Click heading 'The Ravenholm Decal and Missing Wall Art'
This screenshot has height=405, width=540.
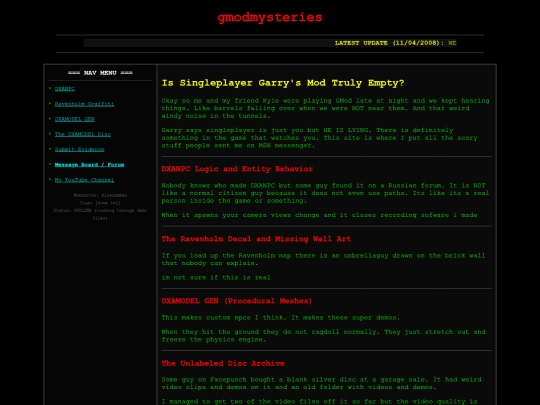pyautogui.click(x=256, y=239)
